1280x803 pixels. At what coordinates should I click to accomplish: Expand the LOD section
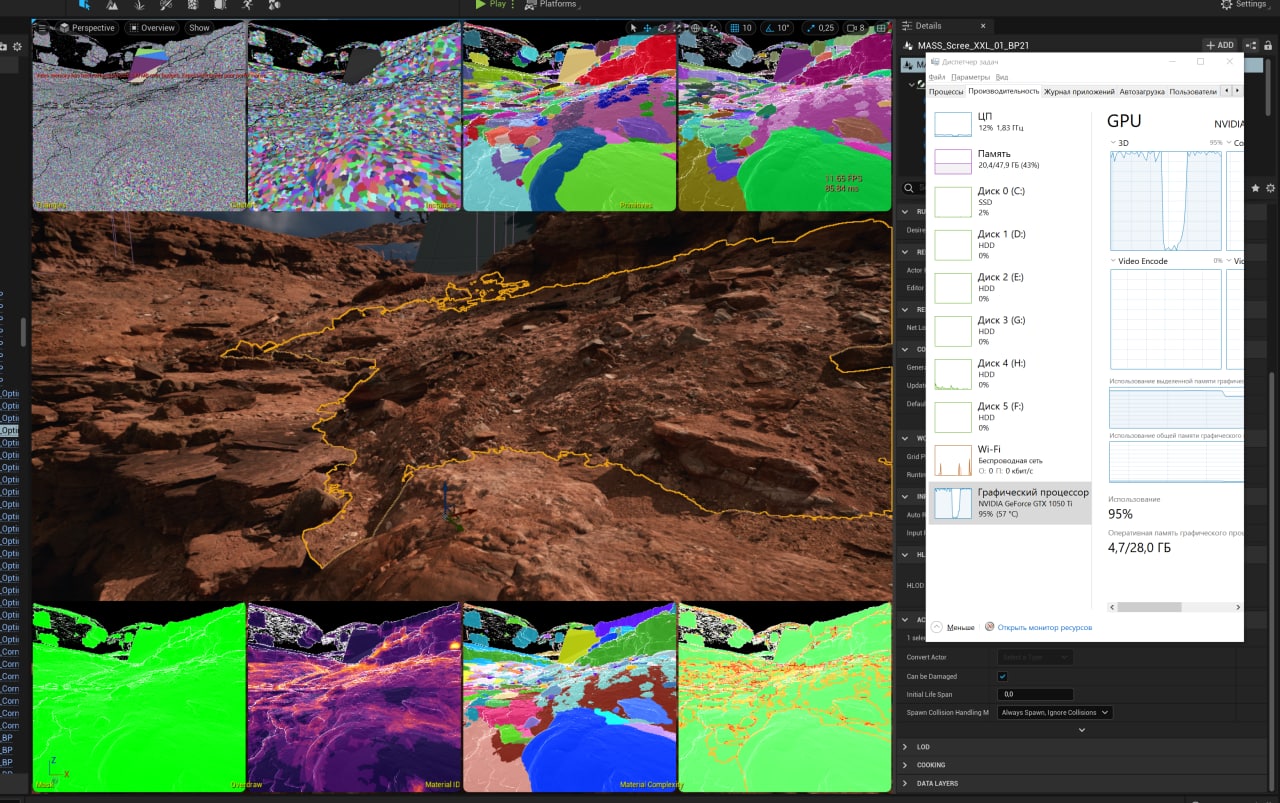tap(905, 747)
